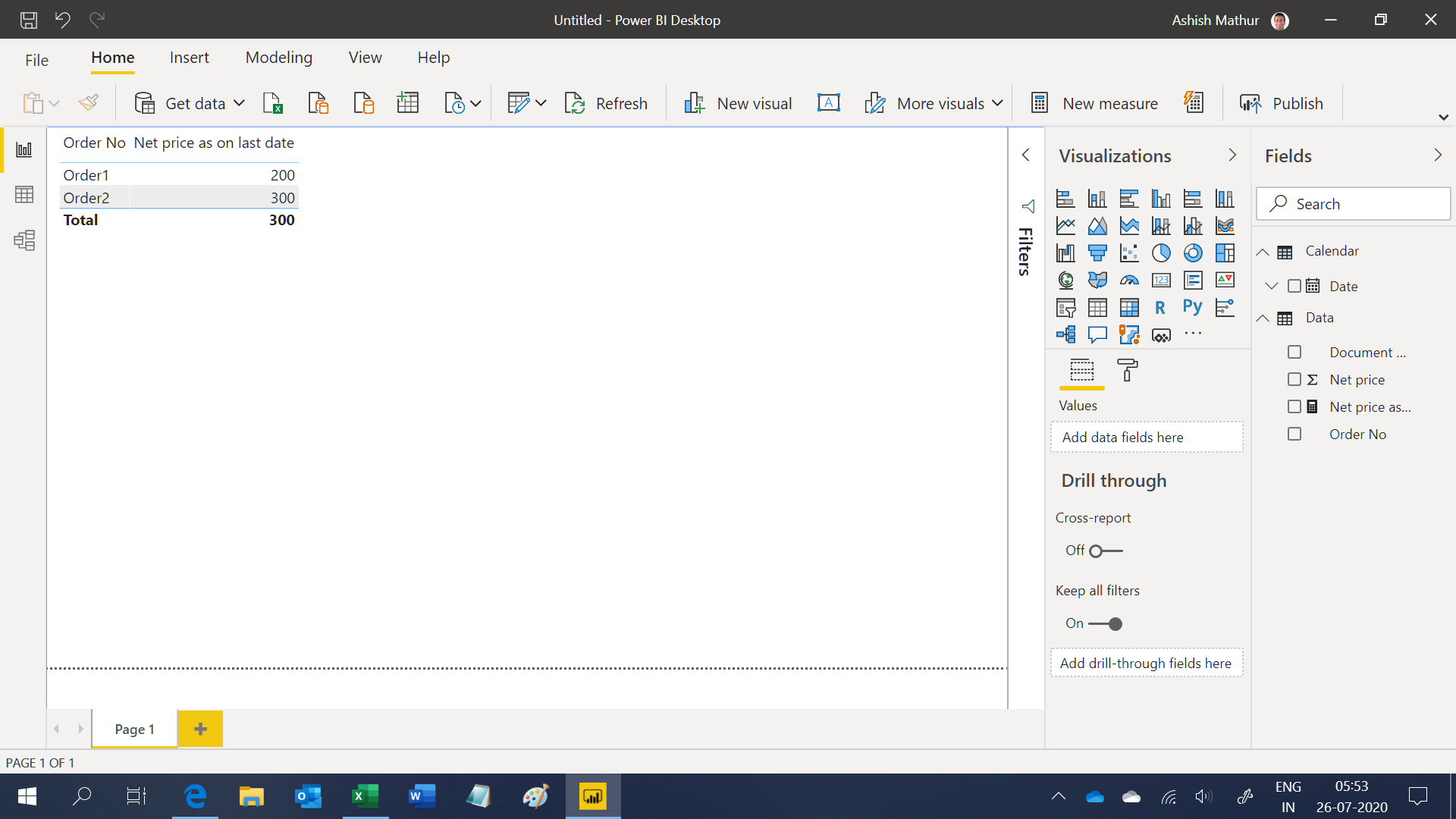The height and width of the screenshot is (819, 1456).
Task: Switch to the Modeling tab
Action: click(278, 58)
